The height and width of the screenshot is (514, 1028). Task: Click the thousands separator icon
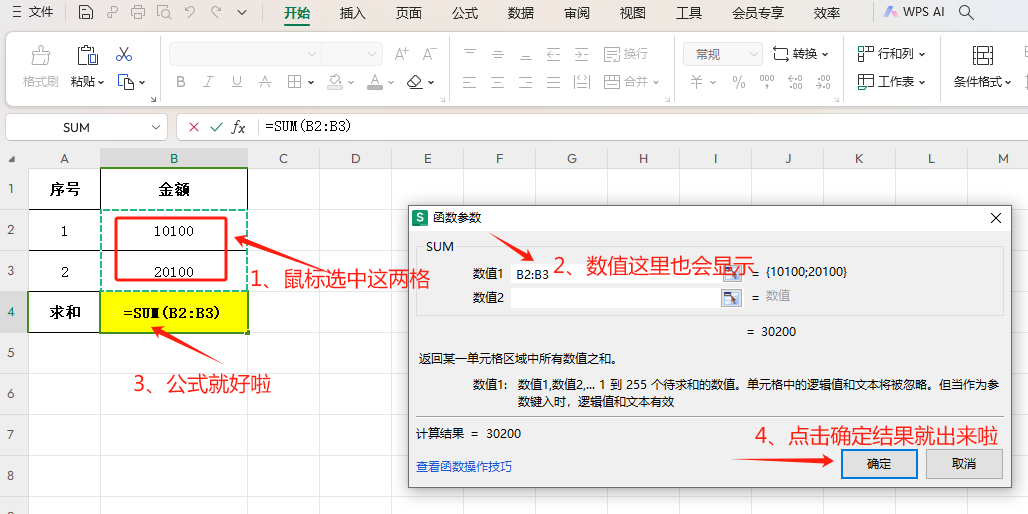[766, 82]
